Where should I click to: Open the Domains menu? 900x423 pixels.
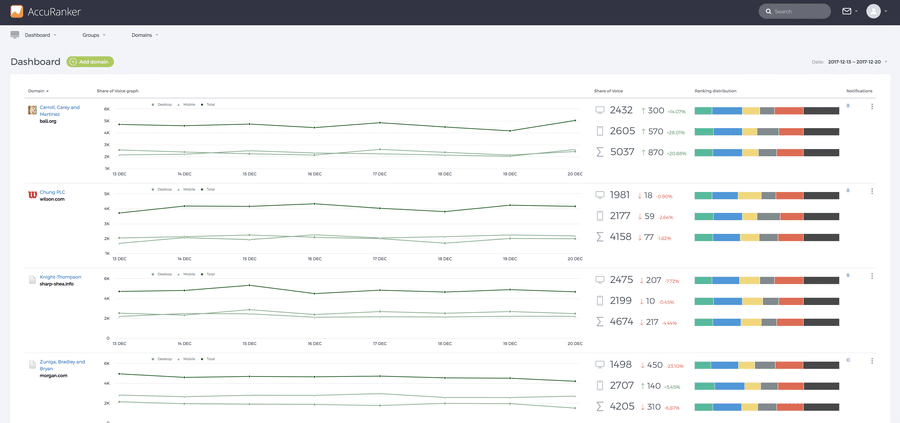click(144, 35)
